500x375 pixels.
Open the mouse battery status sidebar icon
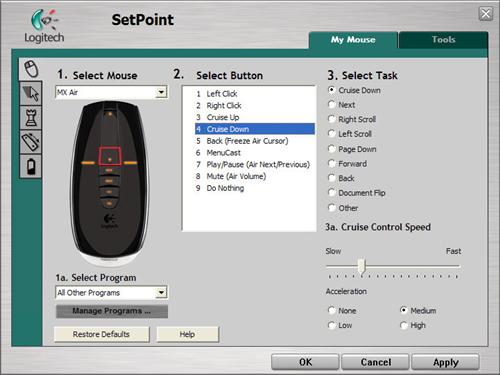31,166
